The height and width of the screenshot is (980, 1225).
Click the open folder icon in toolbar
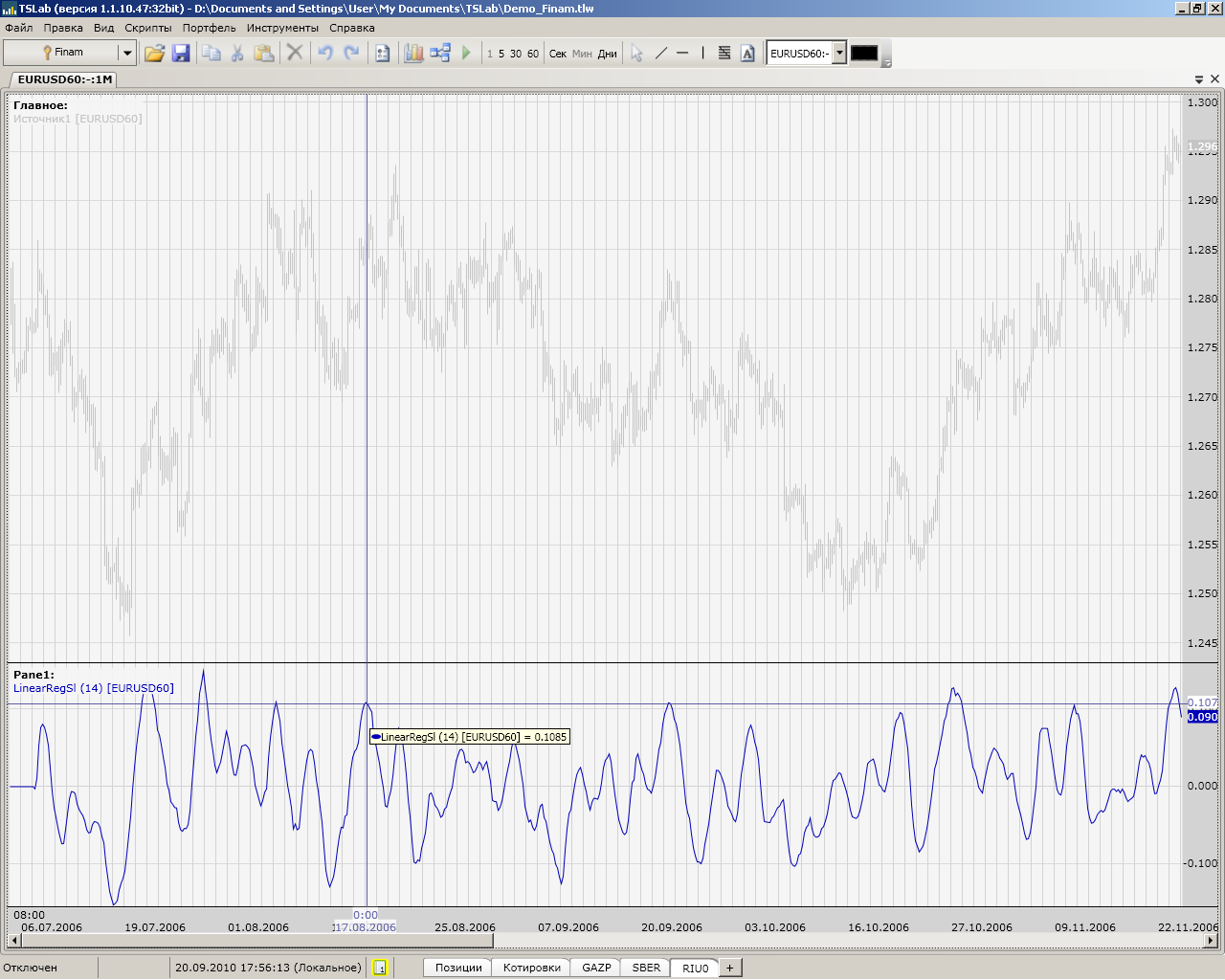(154, 54)
